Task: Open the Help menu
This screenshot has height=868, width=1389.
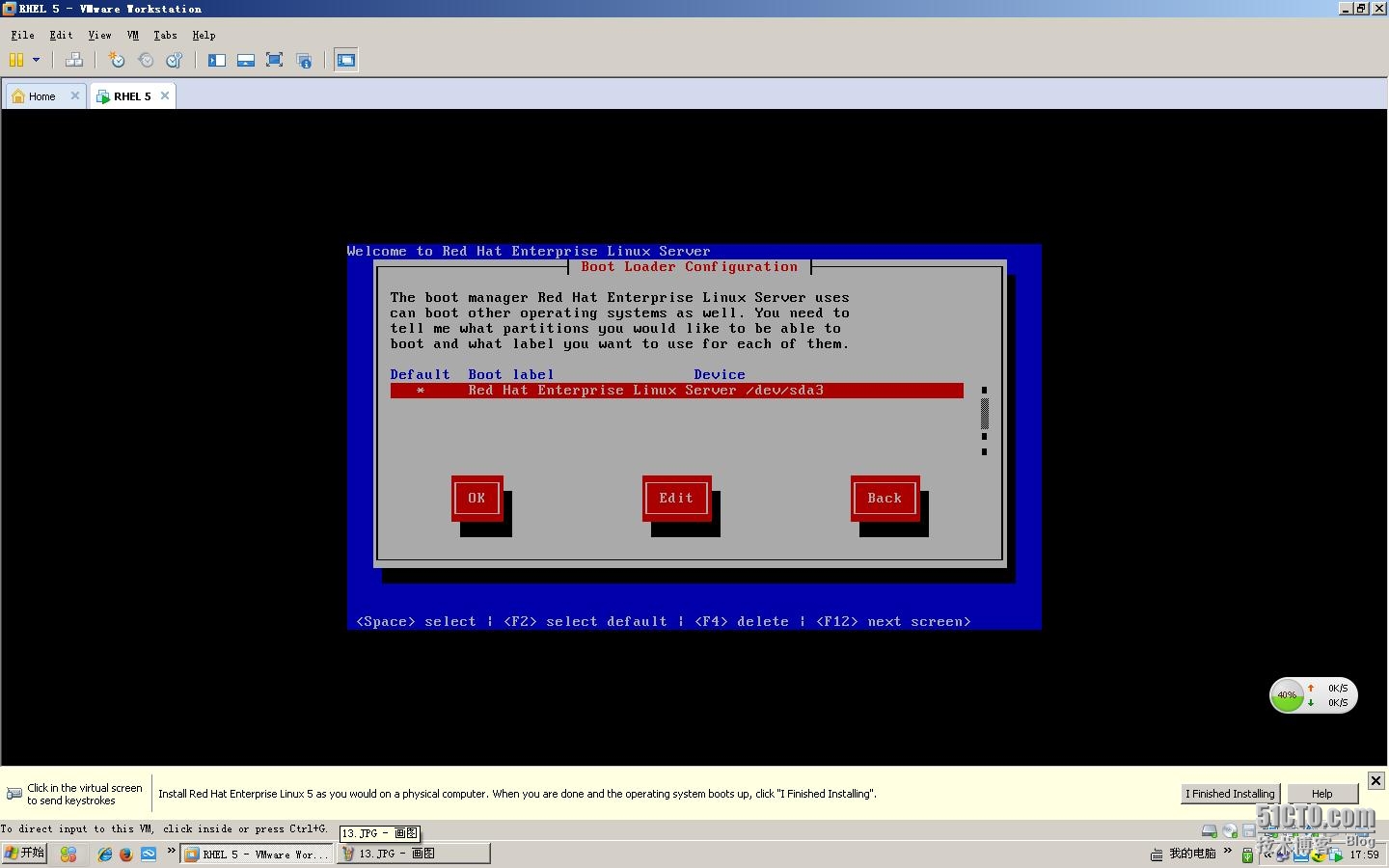Action: 204,35
